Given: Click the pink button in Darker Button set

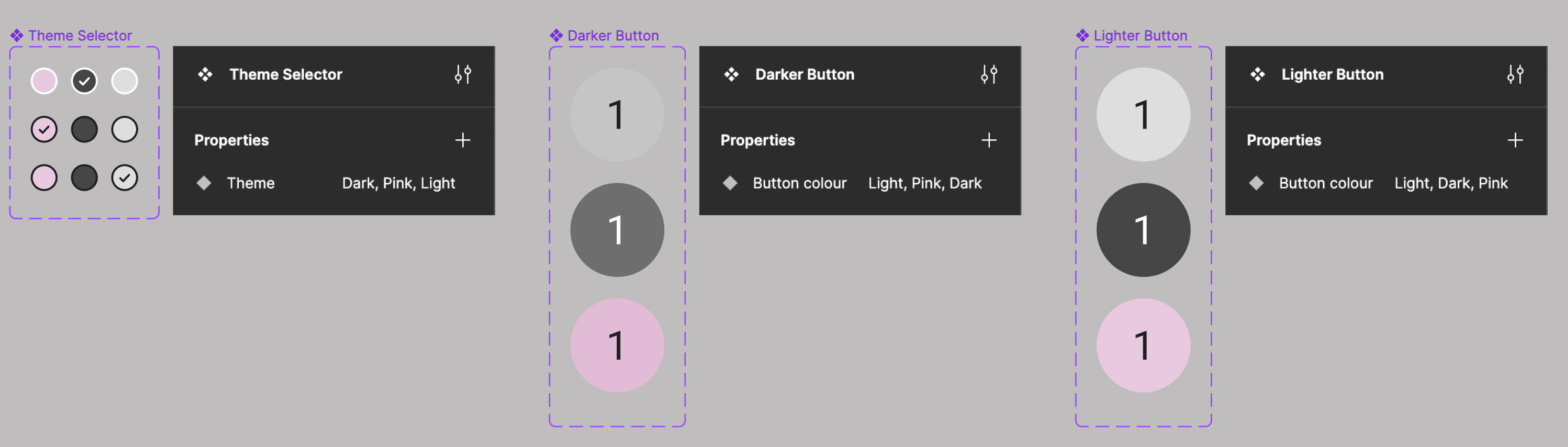Looking at the screenshot, I should 617,345.
